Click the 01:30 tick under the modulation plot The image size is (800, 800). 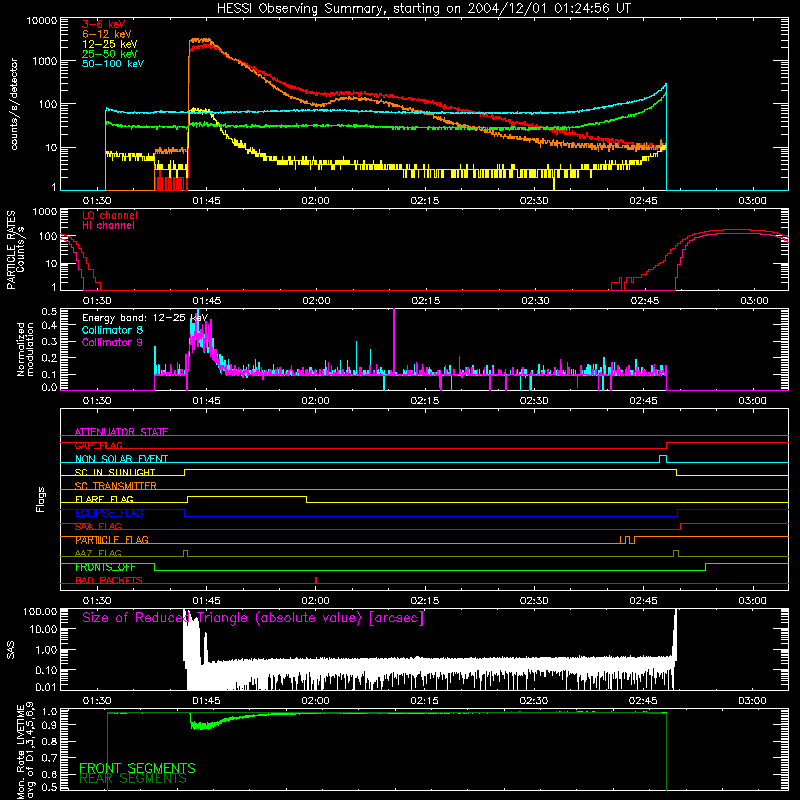(x=97, y=401)
